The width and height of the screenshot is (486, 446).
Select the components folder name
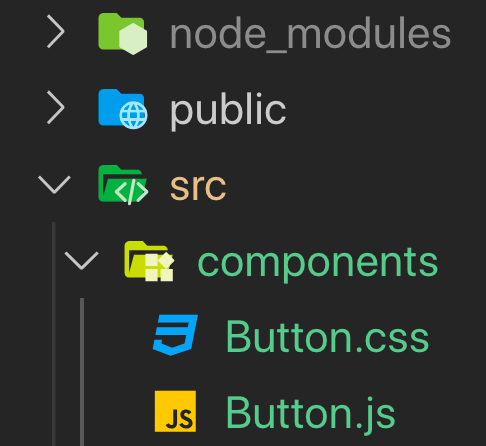[318, 264]
